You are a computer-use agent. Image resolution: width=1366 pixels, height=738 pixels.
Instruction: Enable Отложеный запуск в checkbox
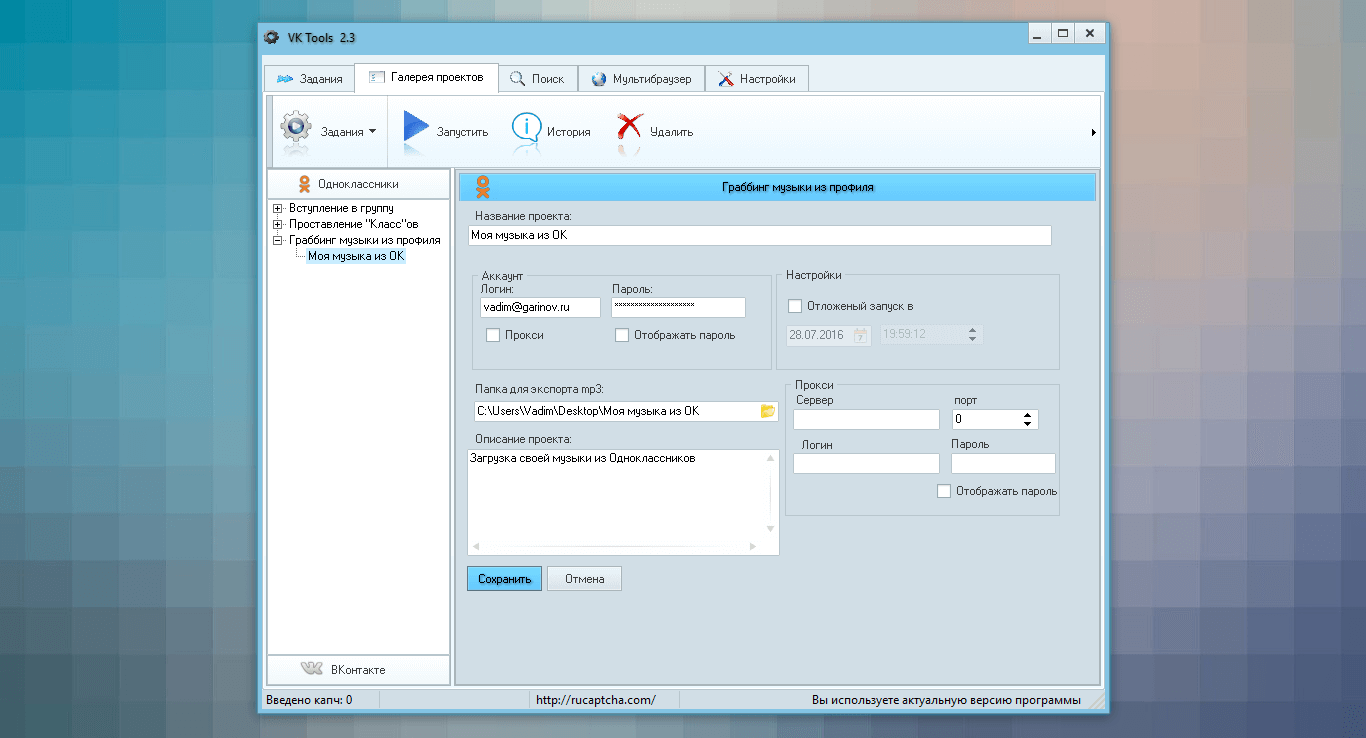pos(795,306)
